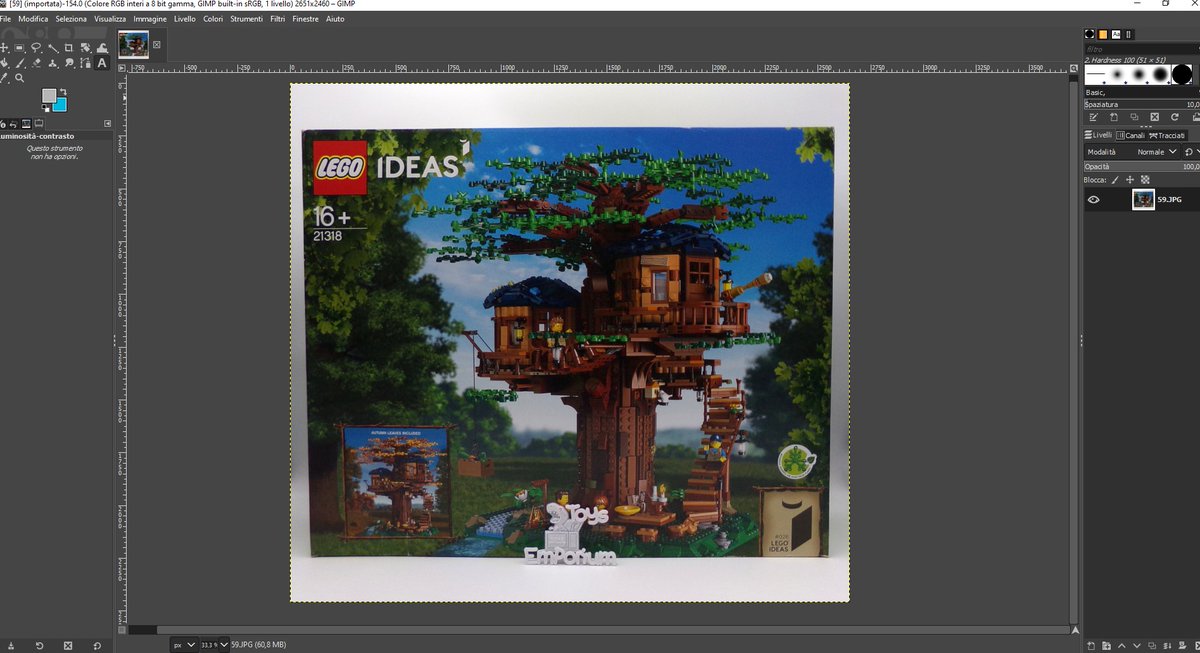Open the Brushes tab icon
The height and width of the screenshot is (653, 1200).
pyautogui.click(x=1089, y=34)
